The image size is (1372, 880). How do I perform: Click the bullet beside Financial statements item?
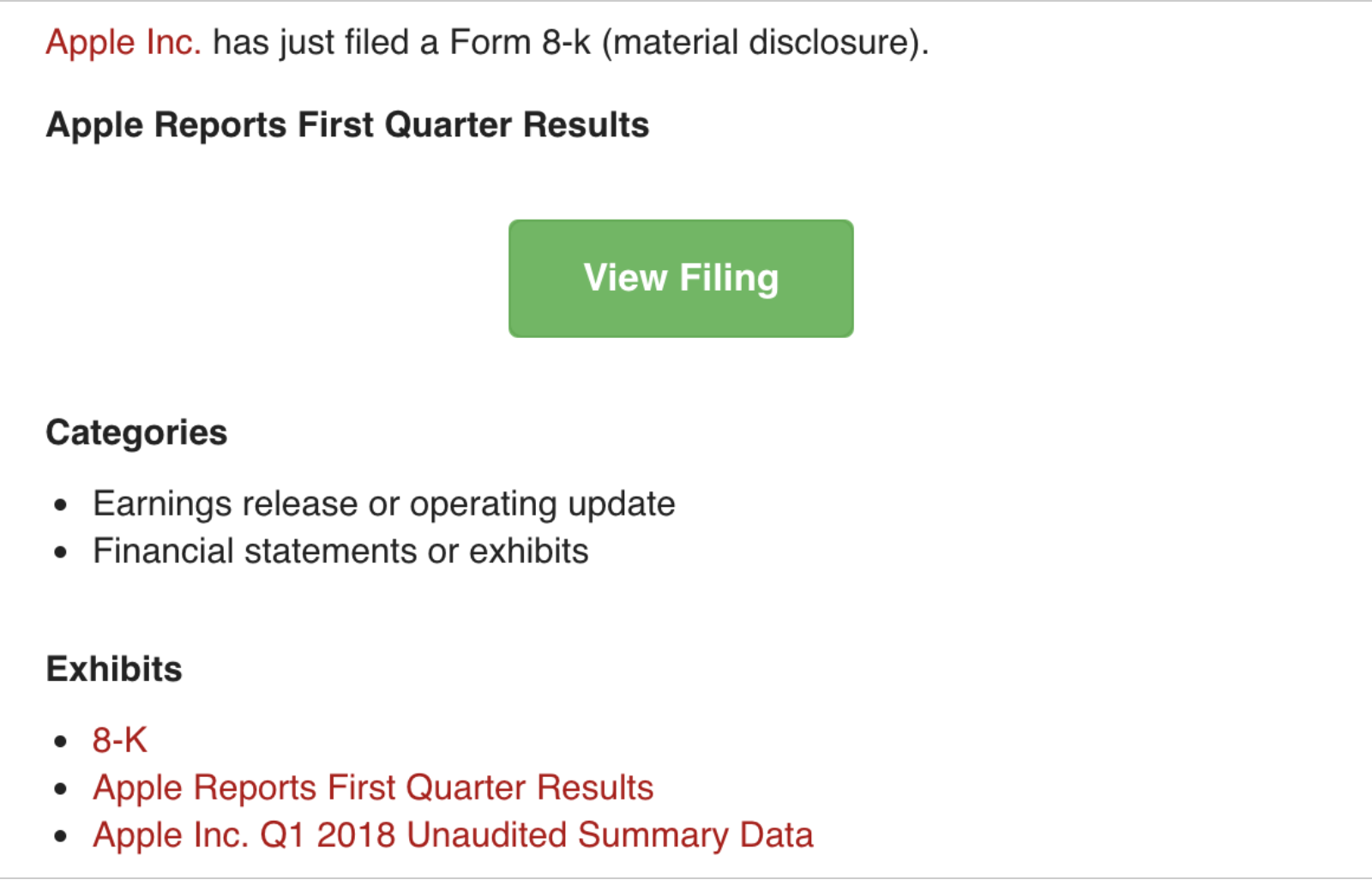point(60,552)
